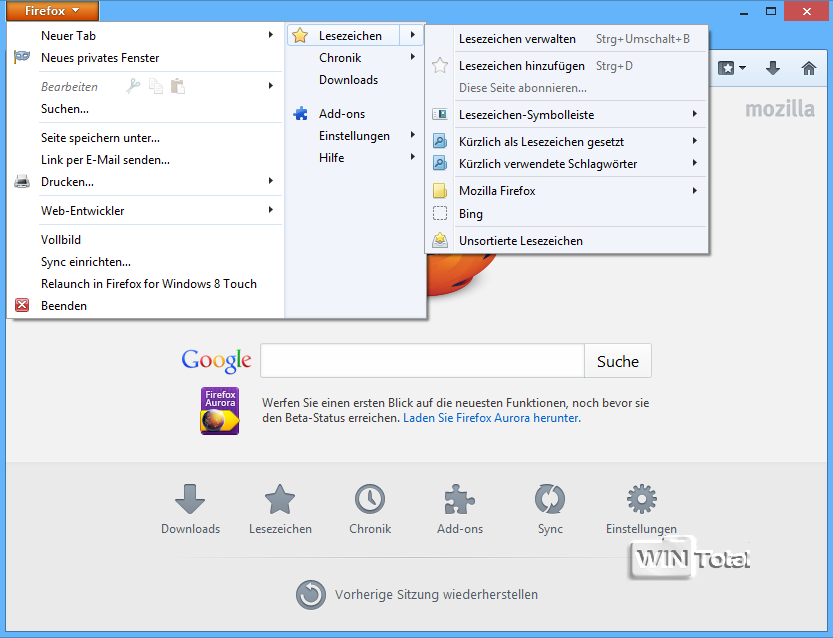Expand the Drucken submenu arrow
Viewport: 833px width, 638px height.
(270, 181)
